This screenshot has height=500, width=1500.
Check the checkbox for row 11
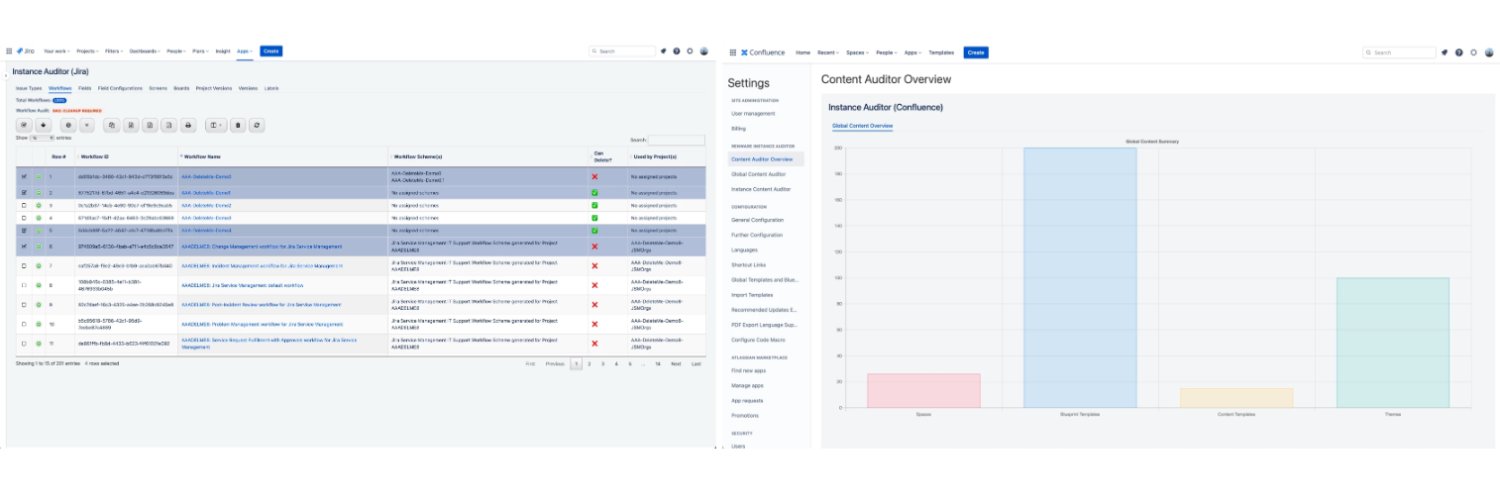click(24, 343)
